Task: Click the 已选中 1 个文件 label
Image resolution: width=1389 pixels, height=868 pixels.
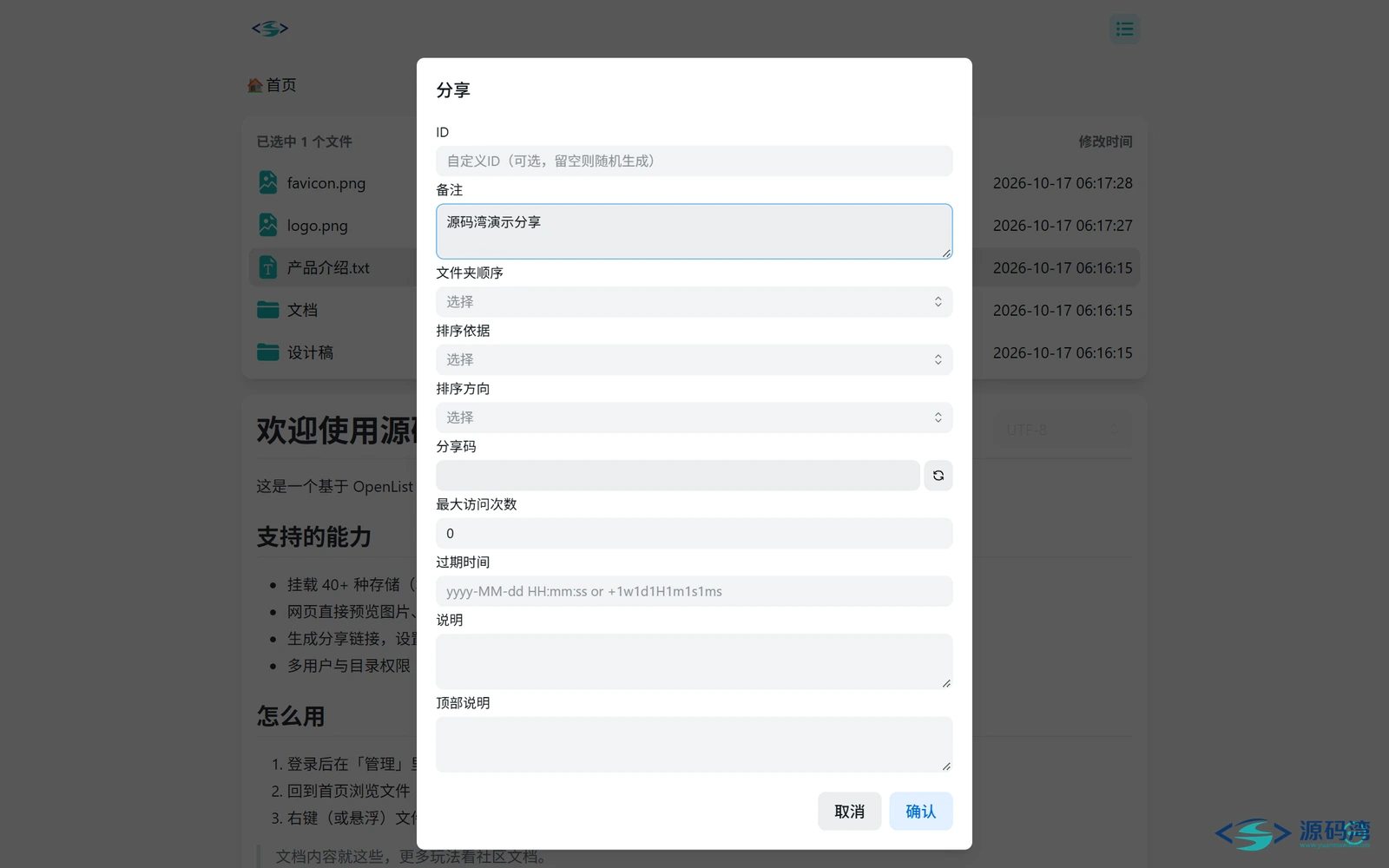Action: 304,141
